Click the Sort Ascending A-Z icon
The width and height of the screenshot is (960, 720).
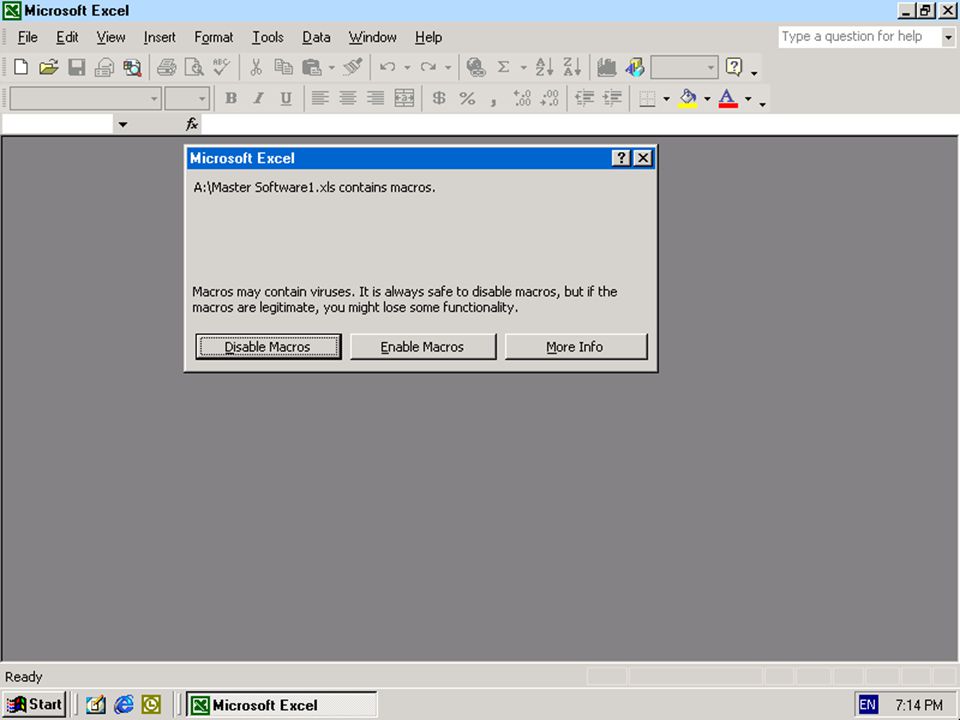(x=544, y=67)
